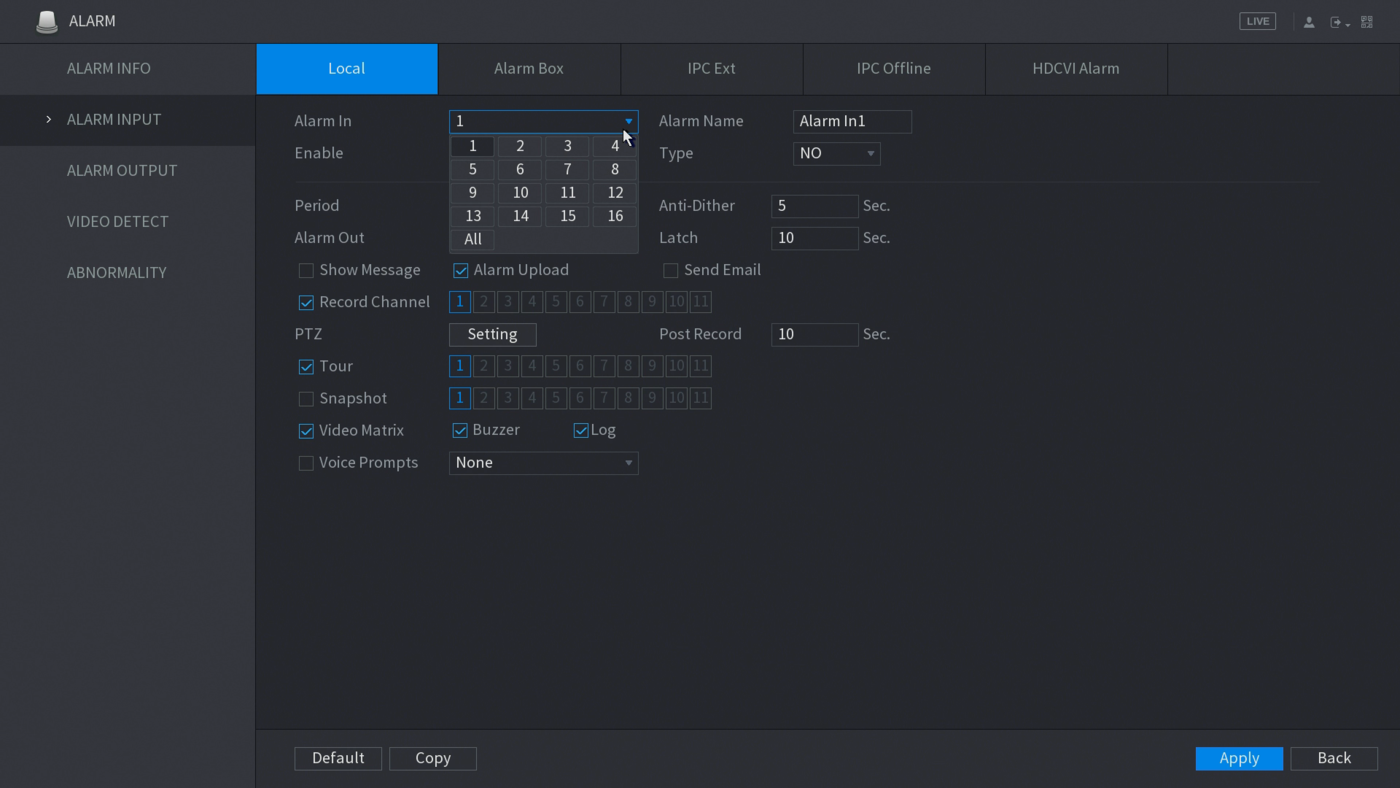Disable the Buzzer checkbox
Screen dimensions: 1400x788
(x=460, y=430)
